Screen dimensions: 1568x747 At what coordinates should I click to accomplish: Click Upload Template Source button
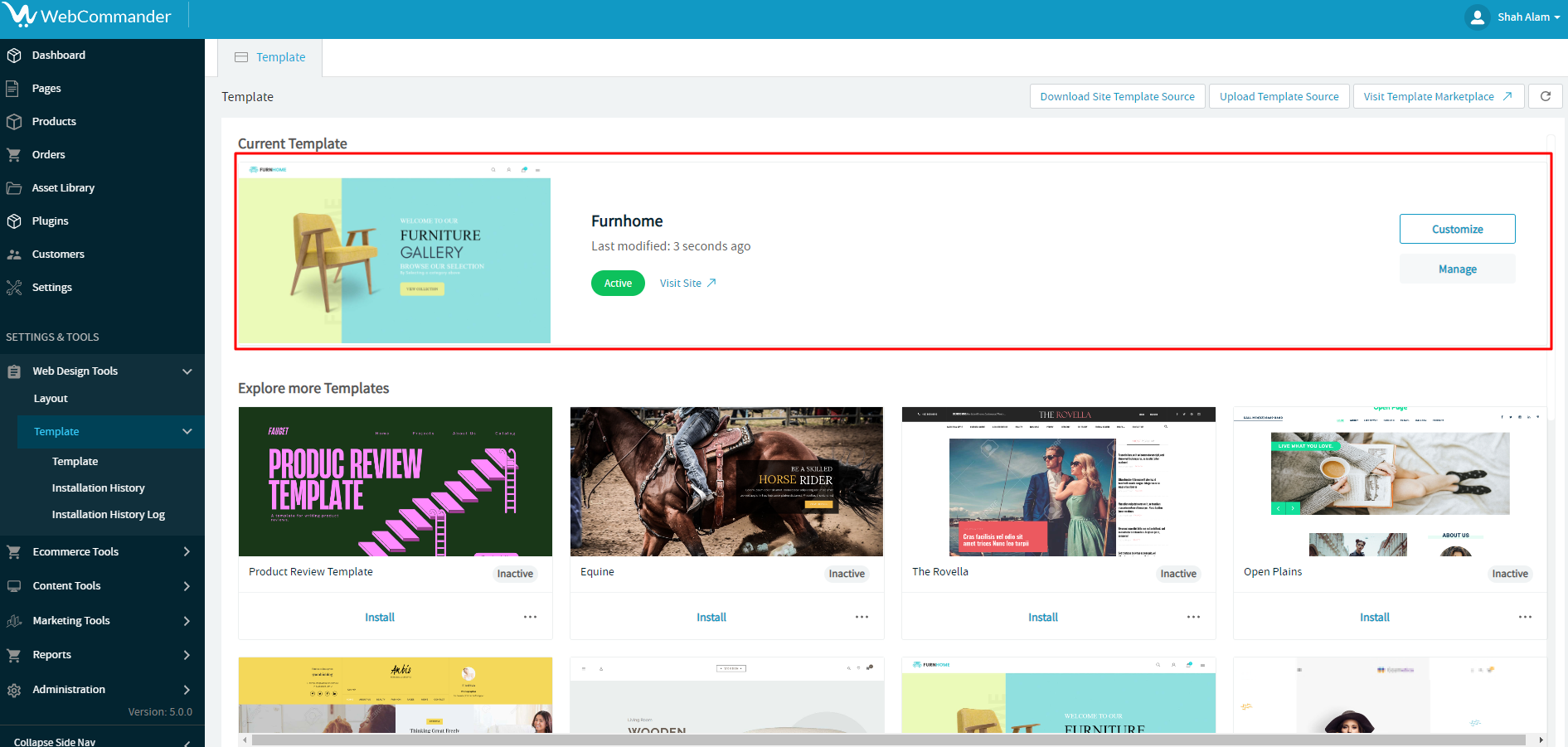pos(1279,96)
